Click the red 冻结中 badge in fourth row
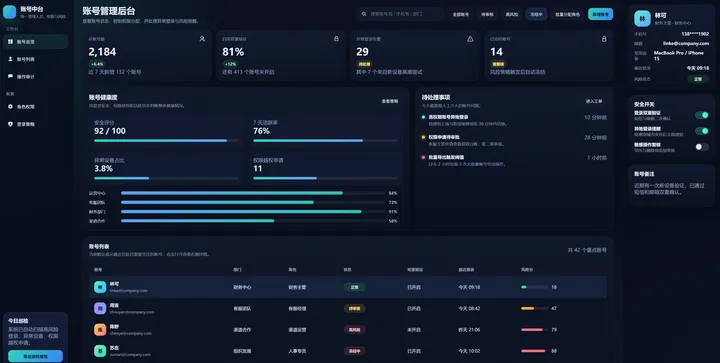 click(354, 351)
